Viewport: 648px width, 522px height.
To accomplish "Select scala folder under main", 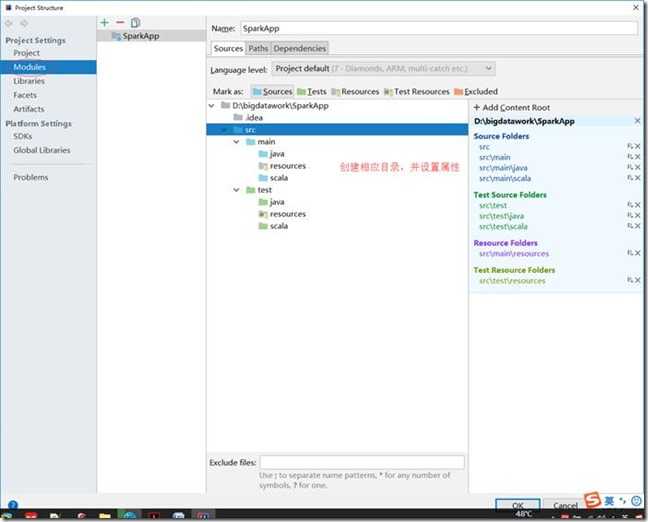I will pos(273,178).
